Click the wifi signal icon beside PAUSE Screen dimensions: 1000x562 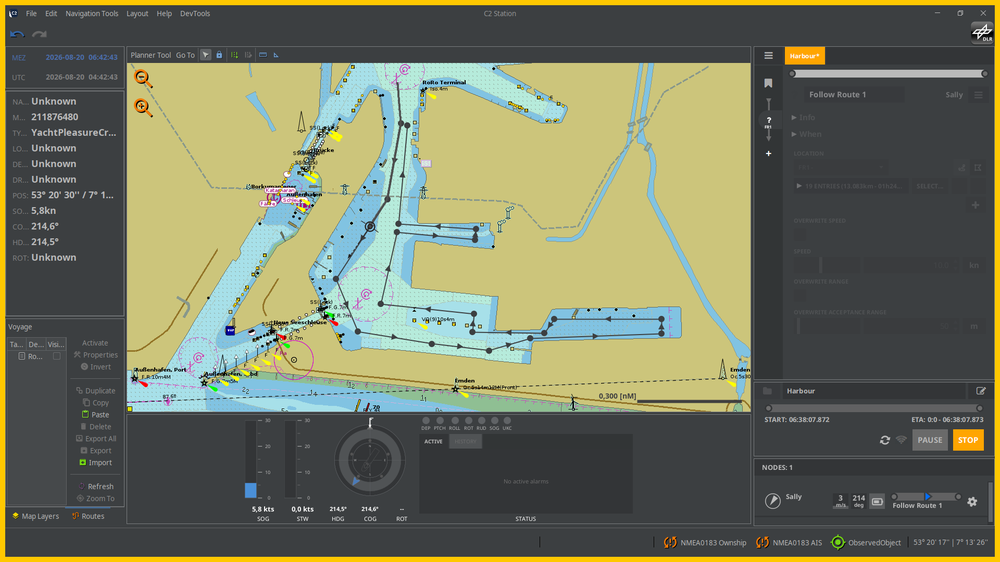901,440
